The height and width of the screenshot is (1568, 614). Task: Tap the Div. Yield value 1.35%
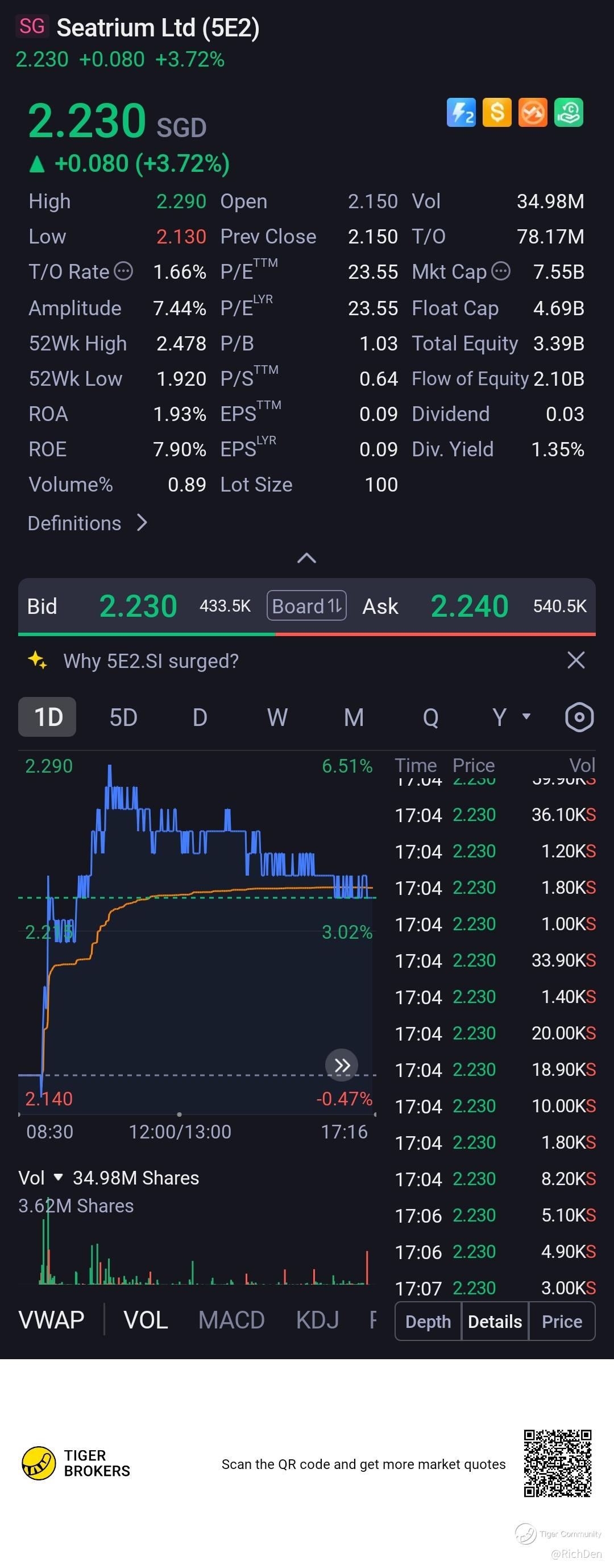[x=557, y=449]
